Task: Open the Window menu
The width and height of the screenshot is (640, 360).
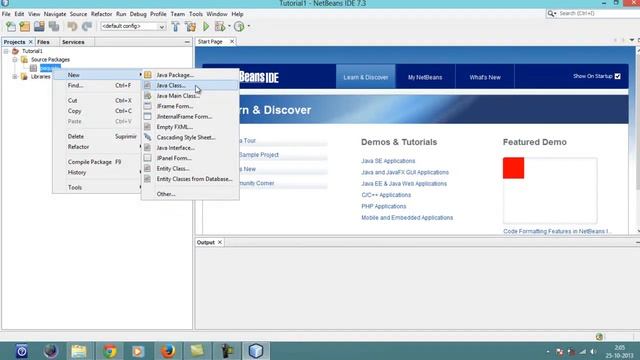Action: coord(217,14)
